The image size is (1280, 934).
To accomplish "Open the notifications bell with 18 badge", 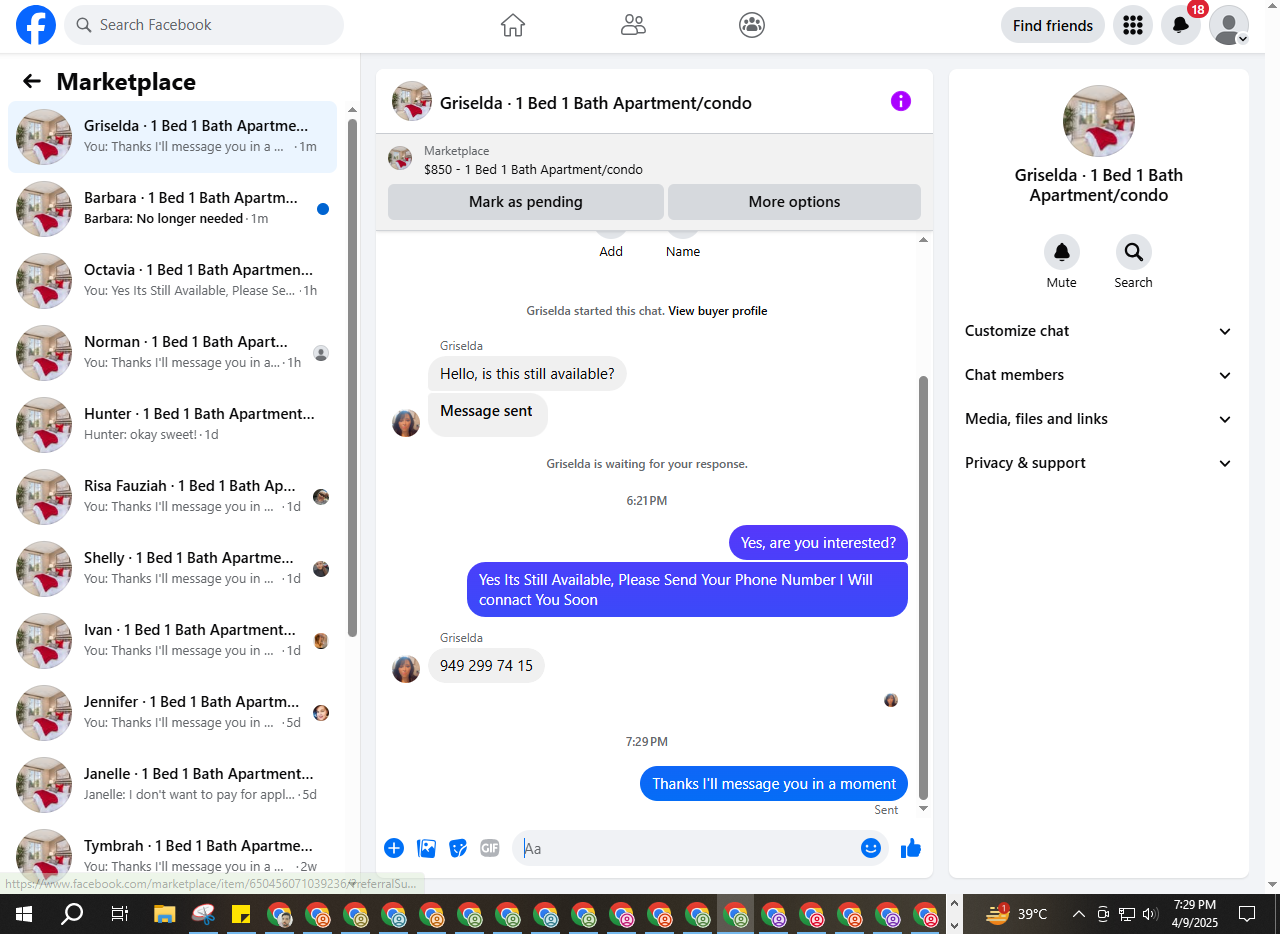I will 1181,25.
